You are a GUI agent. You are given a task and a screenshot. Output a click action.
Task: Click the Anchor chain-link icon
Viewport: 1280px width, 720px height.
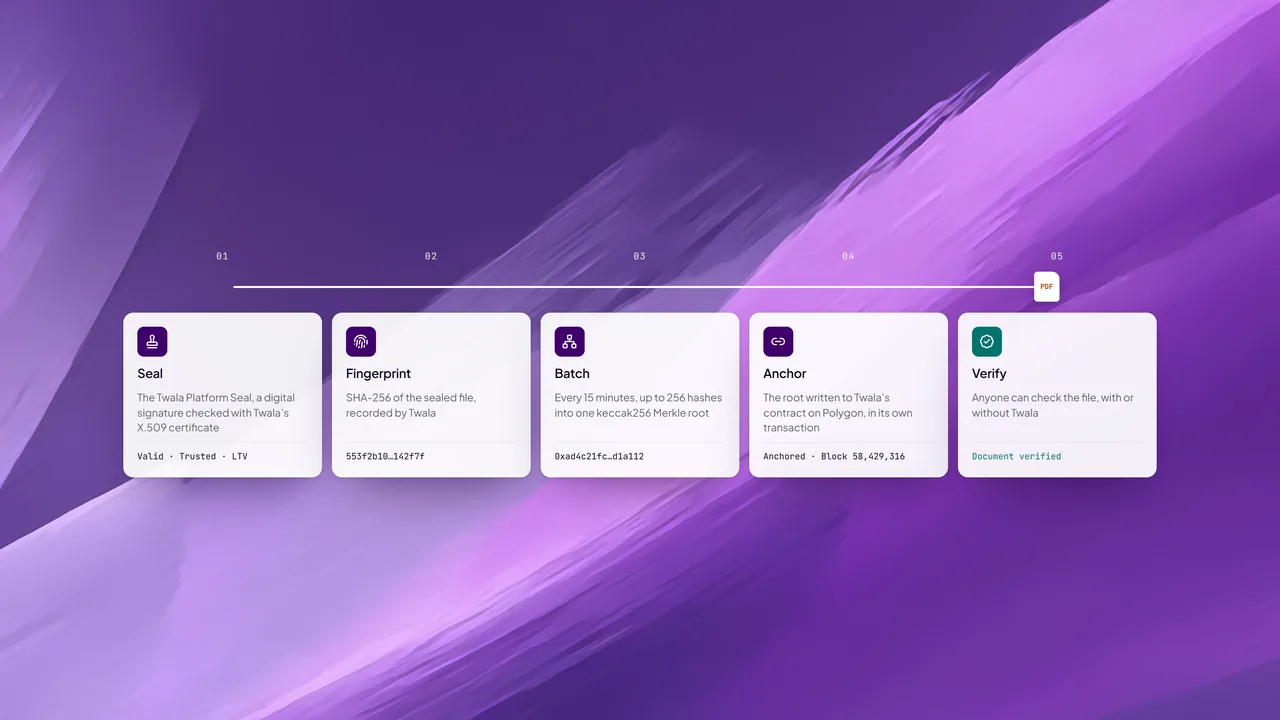point(778,342)
